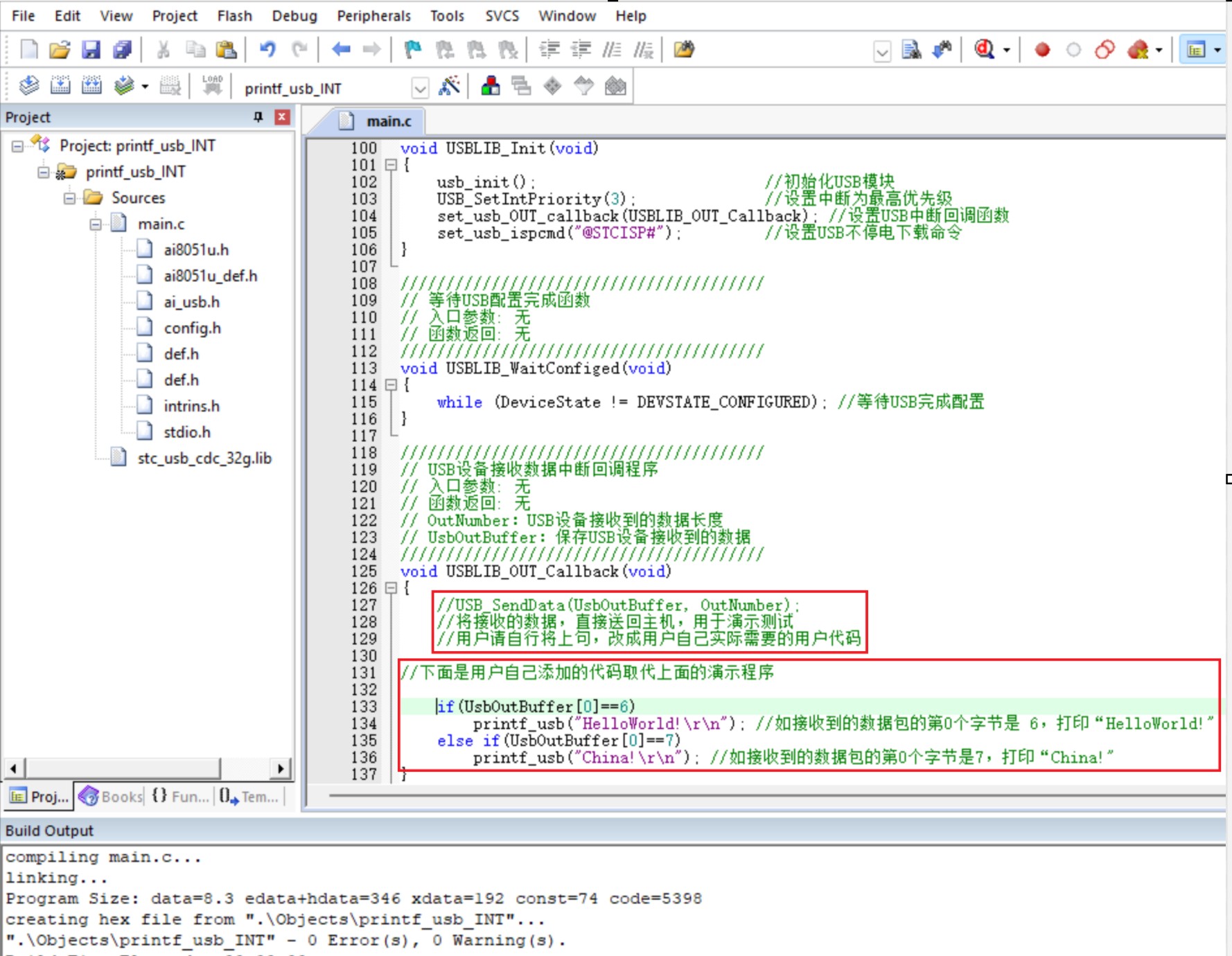Image resolution: width=1232 pixels, height=956 pixels.
Task: Rebuild all target files icon
Action: (91, 86)
